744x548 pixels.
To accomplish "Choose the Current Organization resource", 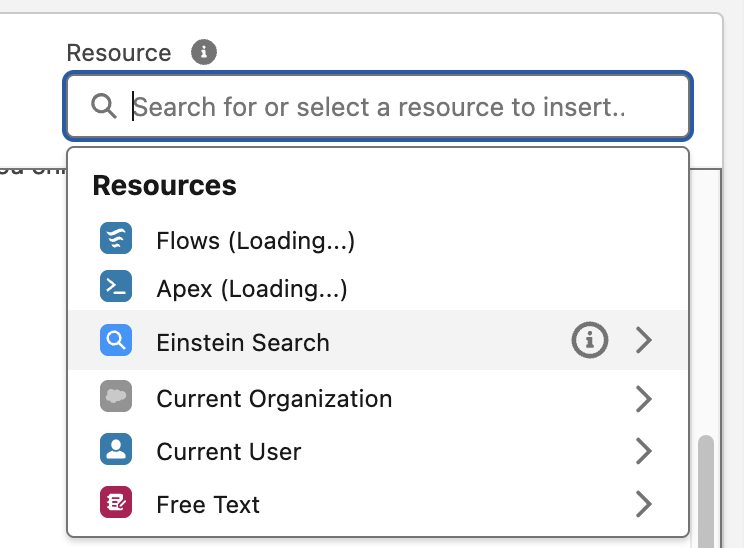I will [274, 399].
